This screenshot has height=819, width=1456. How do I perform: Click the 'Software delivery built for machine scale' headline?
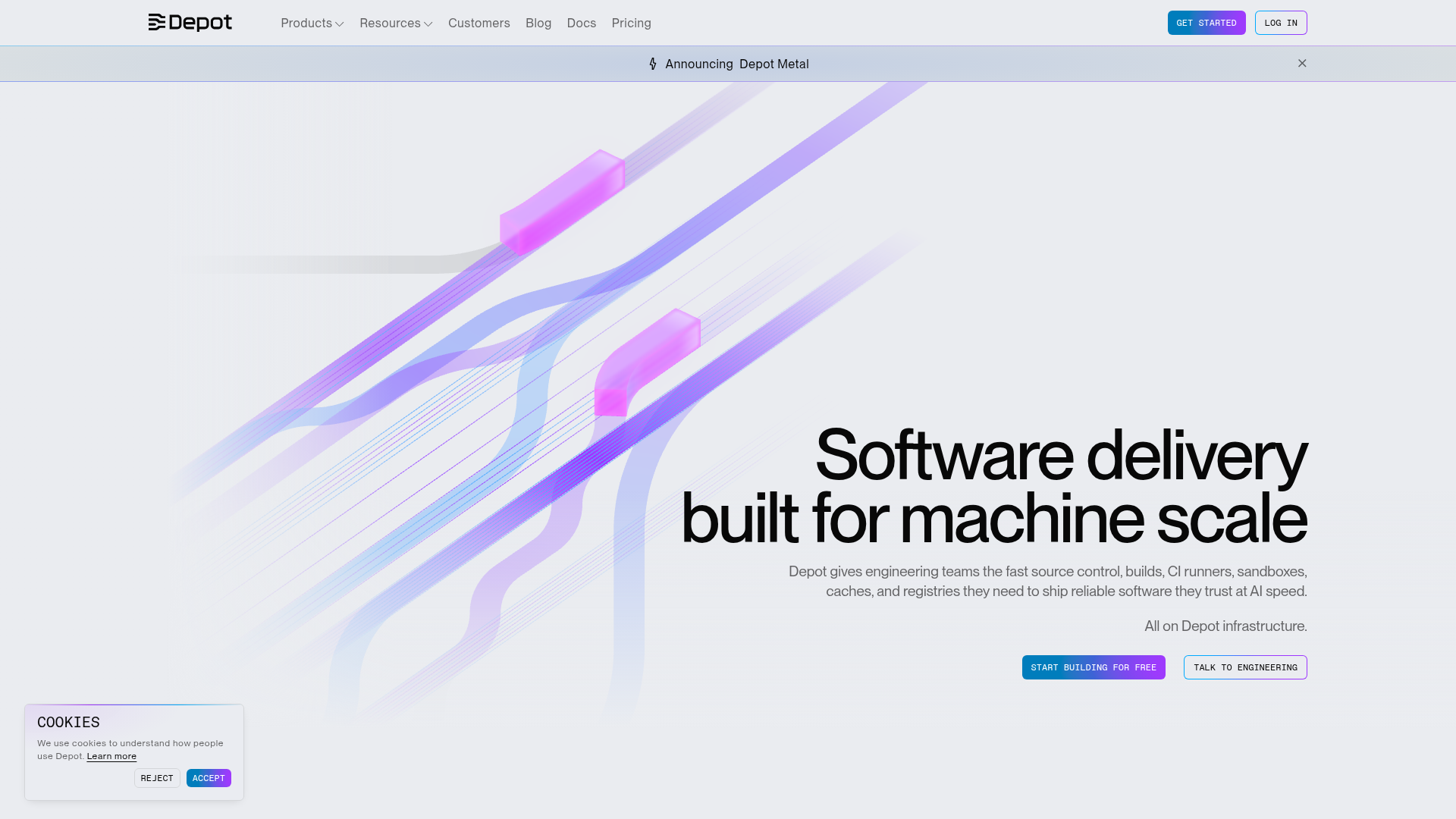pyautogui.click(x=994, y=486)
